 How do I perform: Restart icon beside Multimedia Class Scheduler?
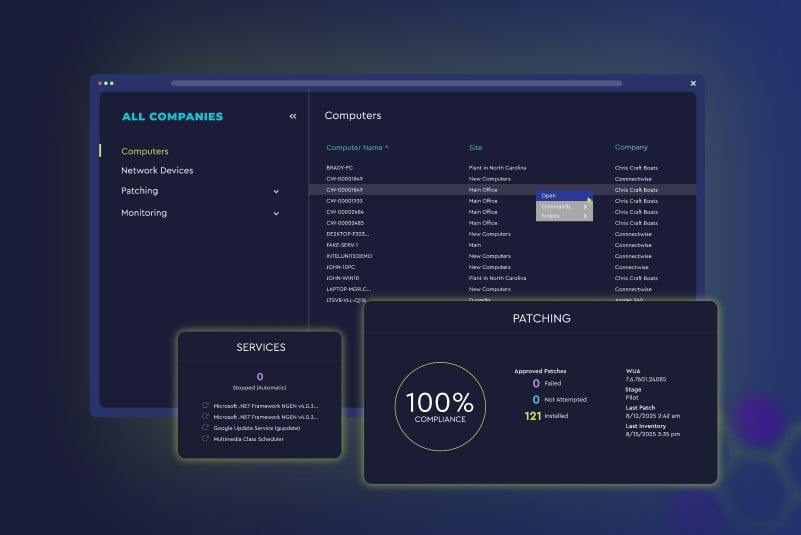click(x=205, y=438)
